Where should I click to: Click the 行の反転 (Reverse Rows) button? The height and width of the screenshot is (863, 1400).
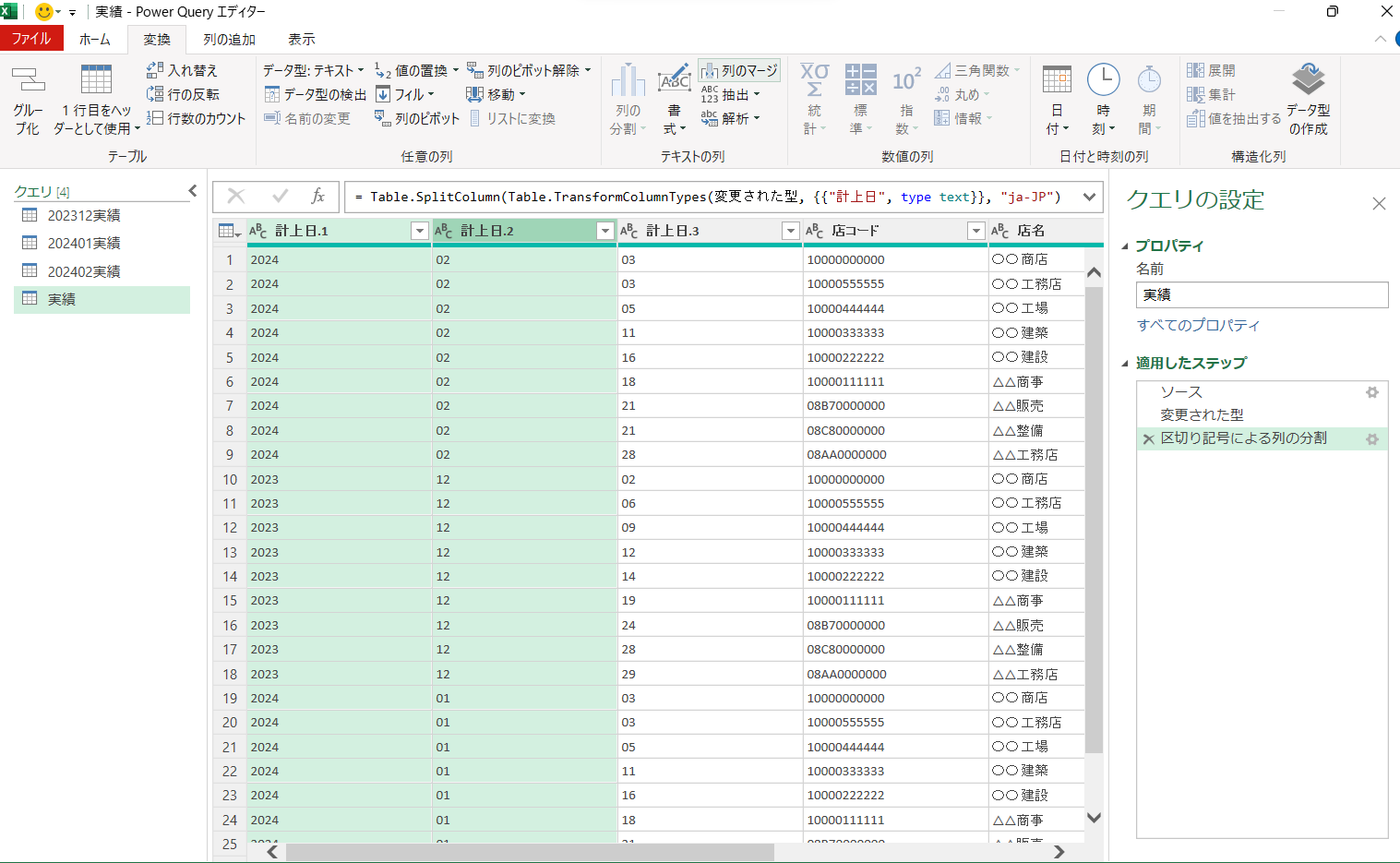click(183, 94)
